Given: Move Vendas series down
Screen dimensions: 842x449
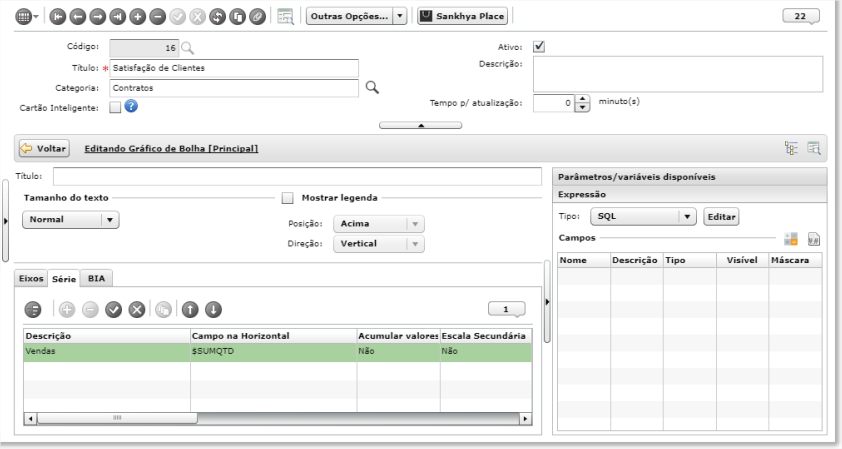Looking at the screenshot, I should click(213, 309).
